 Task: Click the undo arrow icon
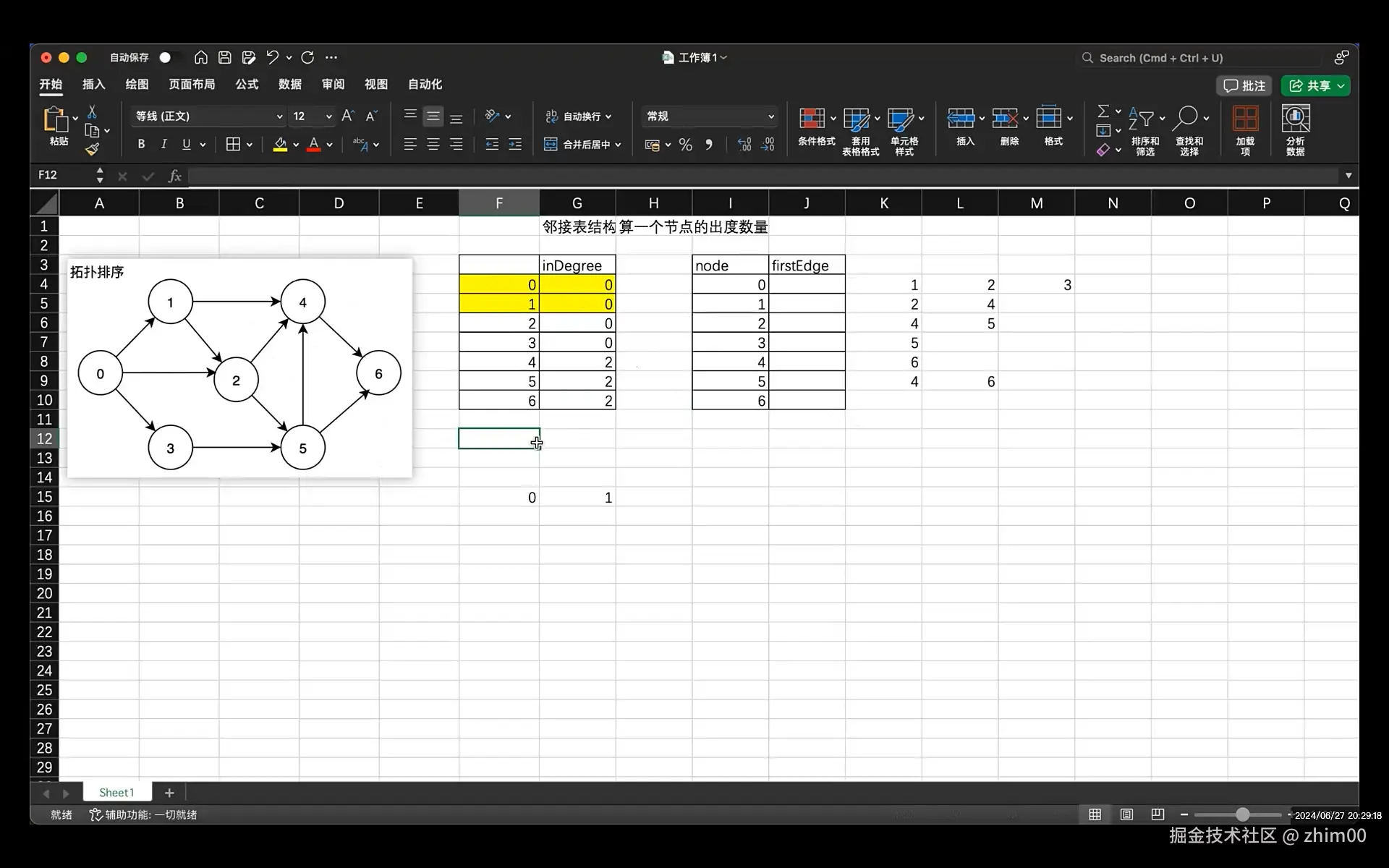272,57
